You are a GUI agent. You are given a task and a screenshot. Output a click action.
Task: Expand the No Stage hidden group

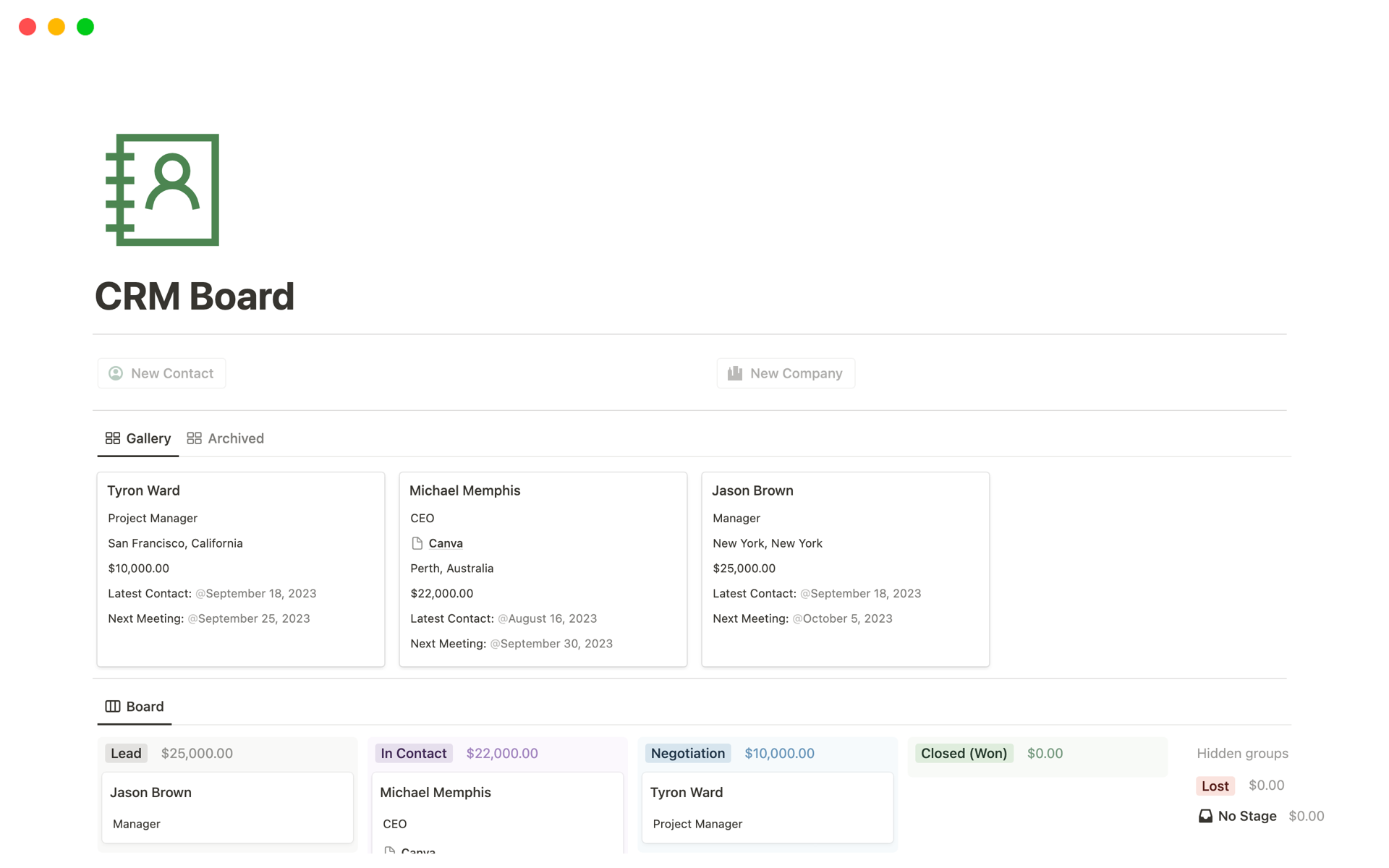tap(1246, 816)
